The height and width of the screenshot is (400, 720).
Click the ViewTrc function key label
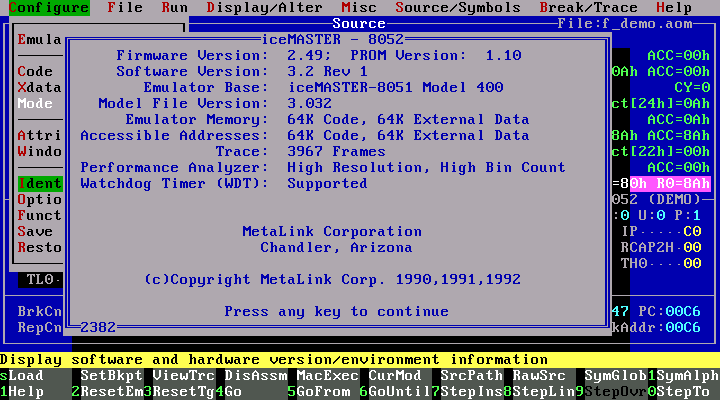[x=184, y=376]
